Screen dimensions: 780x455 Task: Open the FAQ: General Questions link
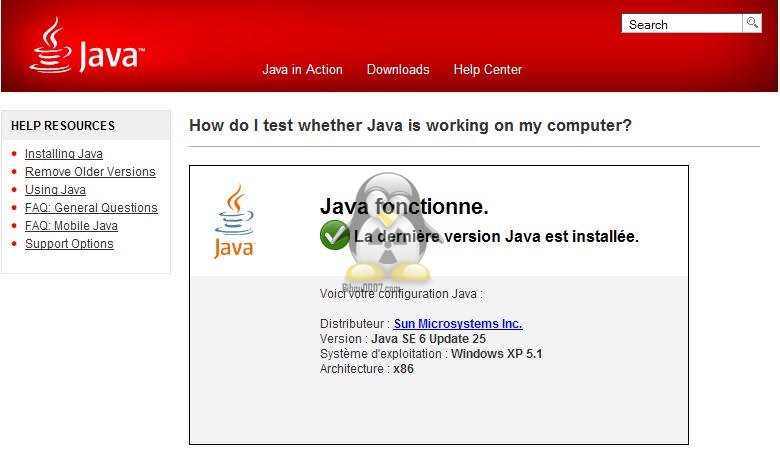pyautogui.click(x=91, y=207)
